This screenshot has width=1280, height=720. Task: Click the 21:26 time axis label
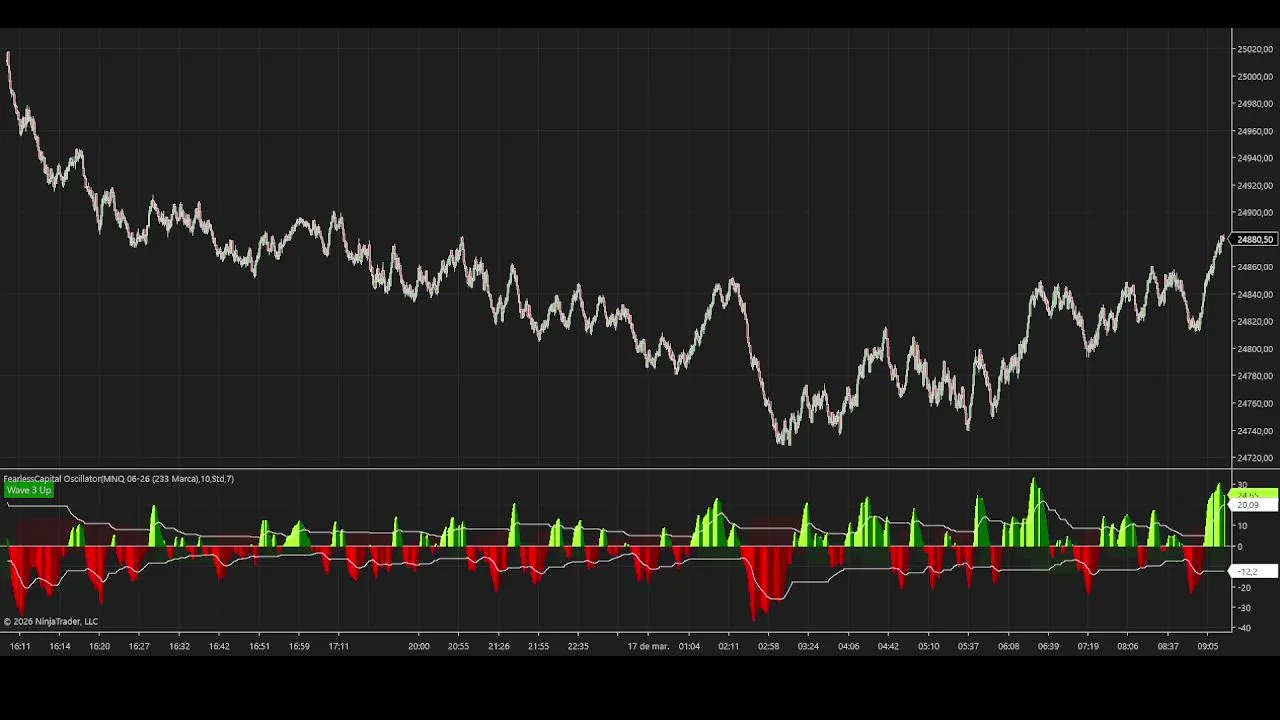[x=498, y=647]
